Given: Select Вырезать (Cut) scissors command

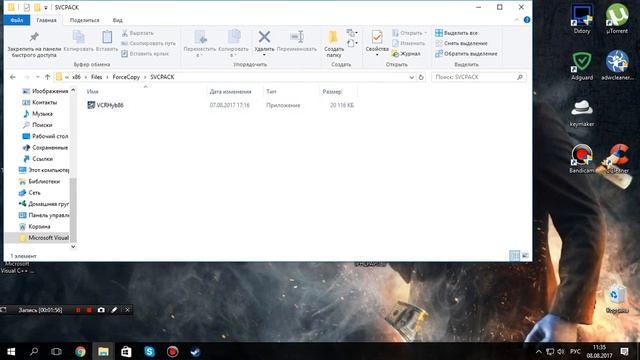Looking at the screenshot, I should click(x=138, y=33).
